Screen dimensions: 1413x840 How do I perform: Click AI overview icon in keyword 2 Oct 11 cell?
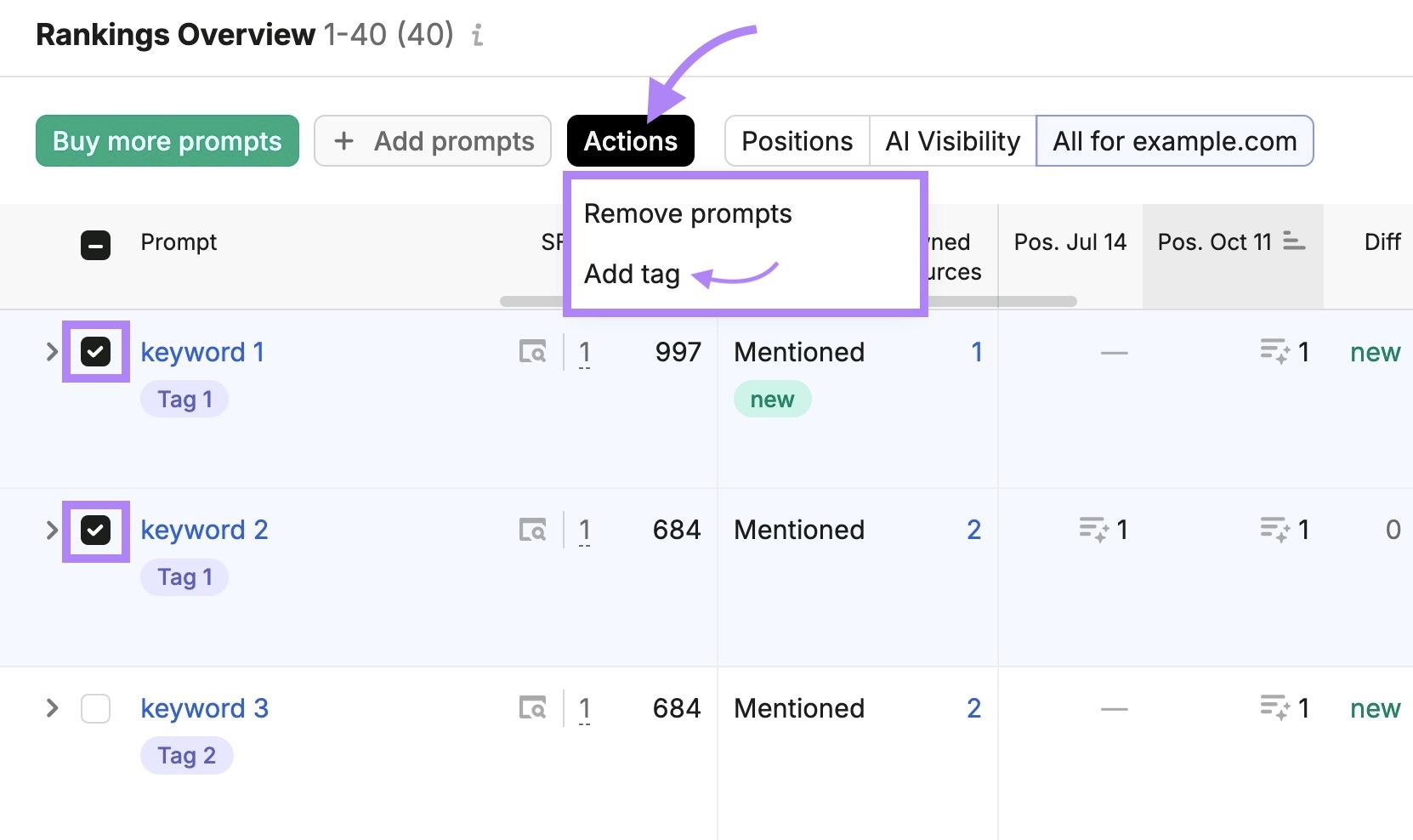point(1275,530)
